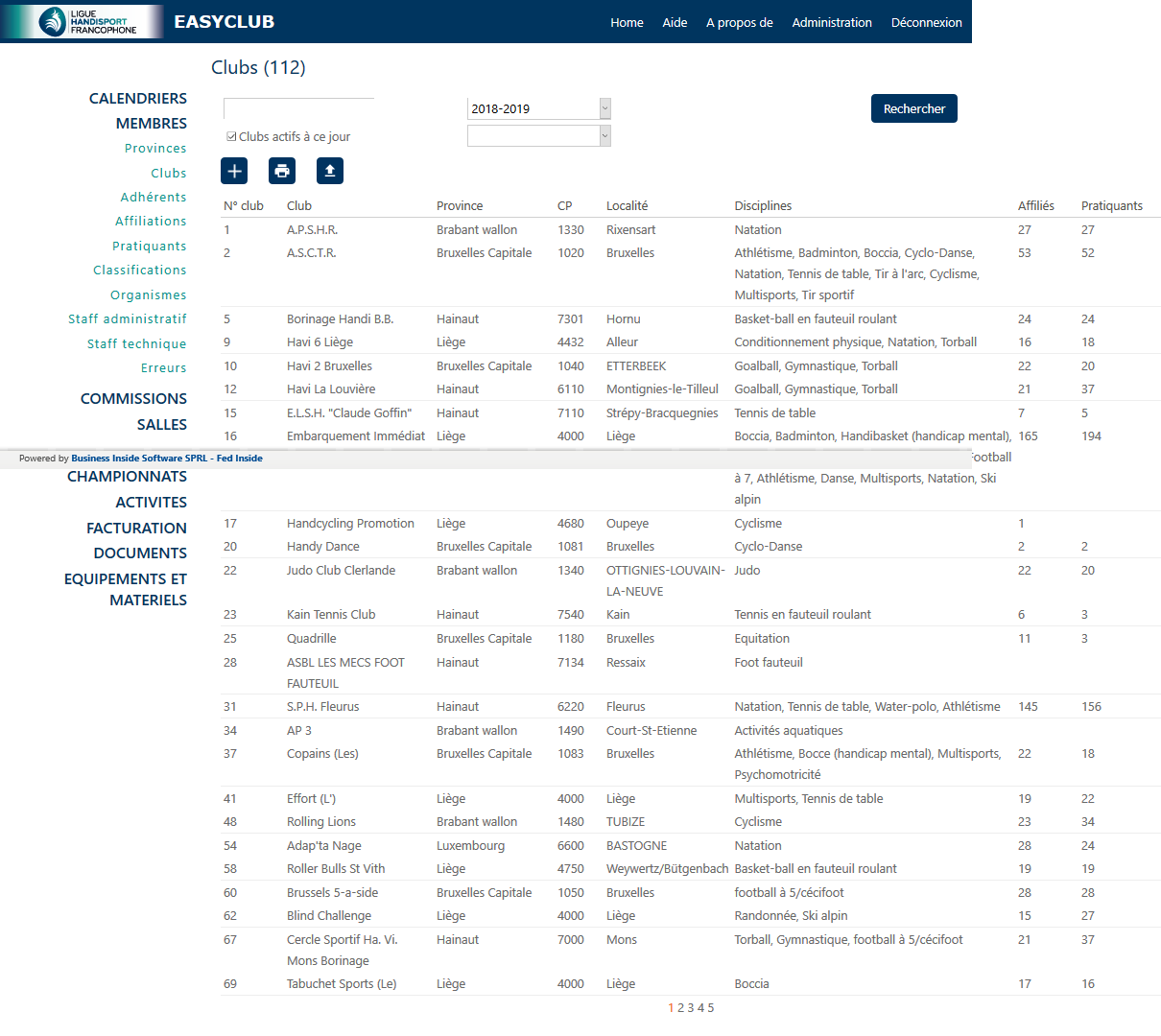Image resolution: width=1161 pixels, height=1036 pixels.
Task: Select the Adap'ta Nage club
Action: point(324,845)
